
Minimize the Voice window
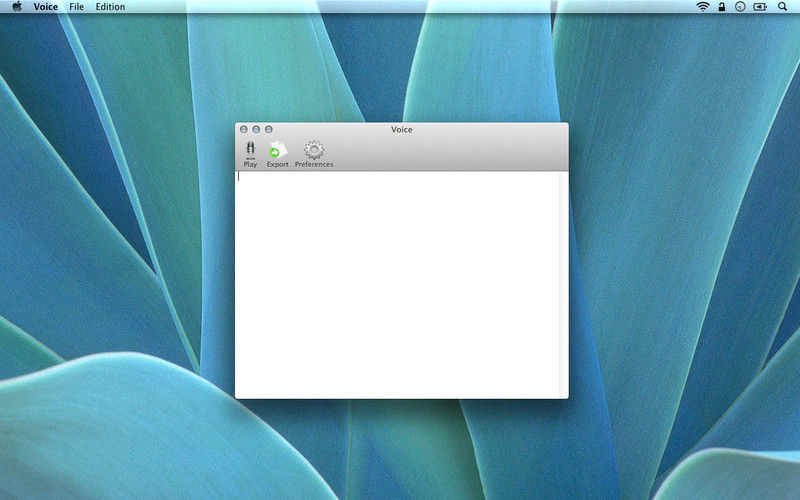[x=256, y=130]
